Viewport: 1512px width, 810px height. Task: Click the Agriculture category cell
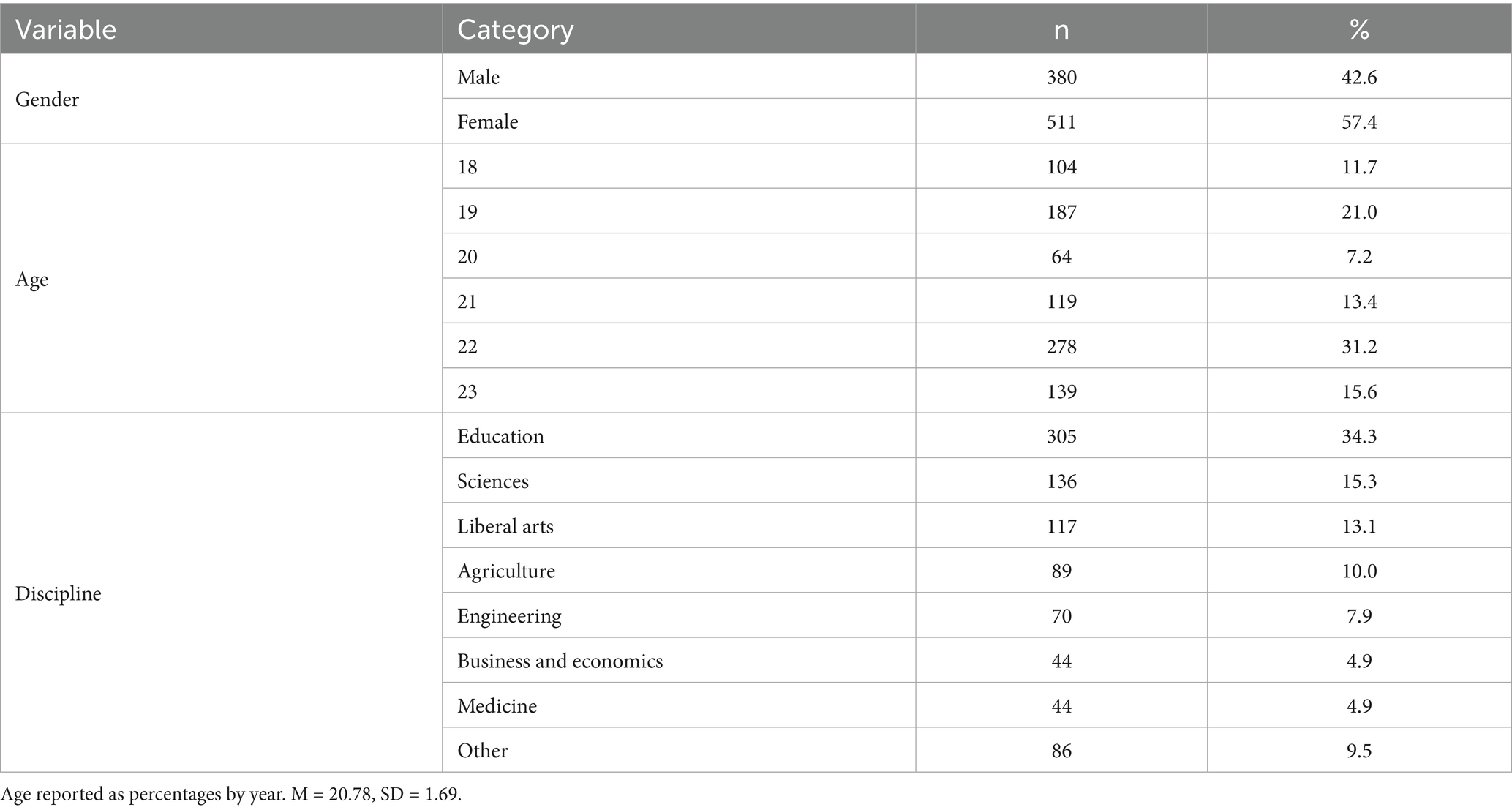[506, 571]
